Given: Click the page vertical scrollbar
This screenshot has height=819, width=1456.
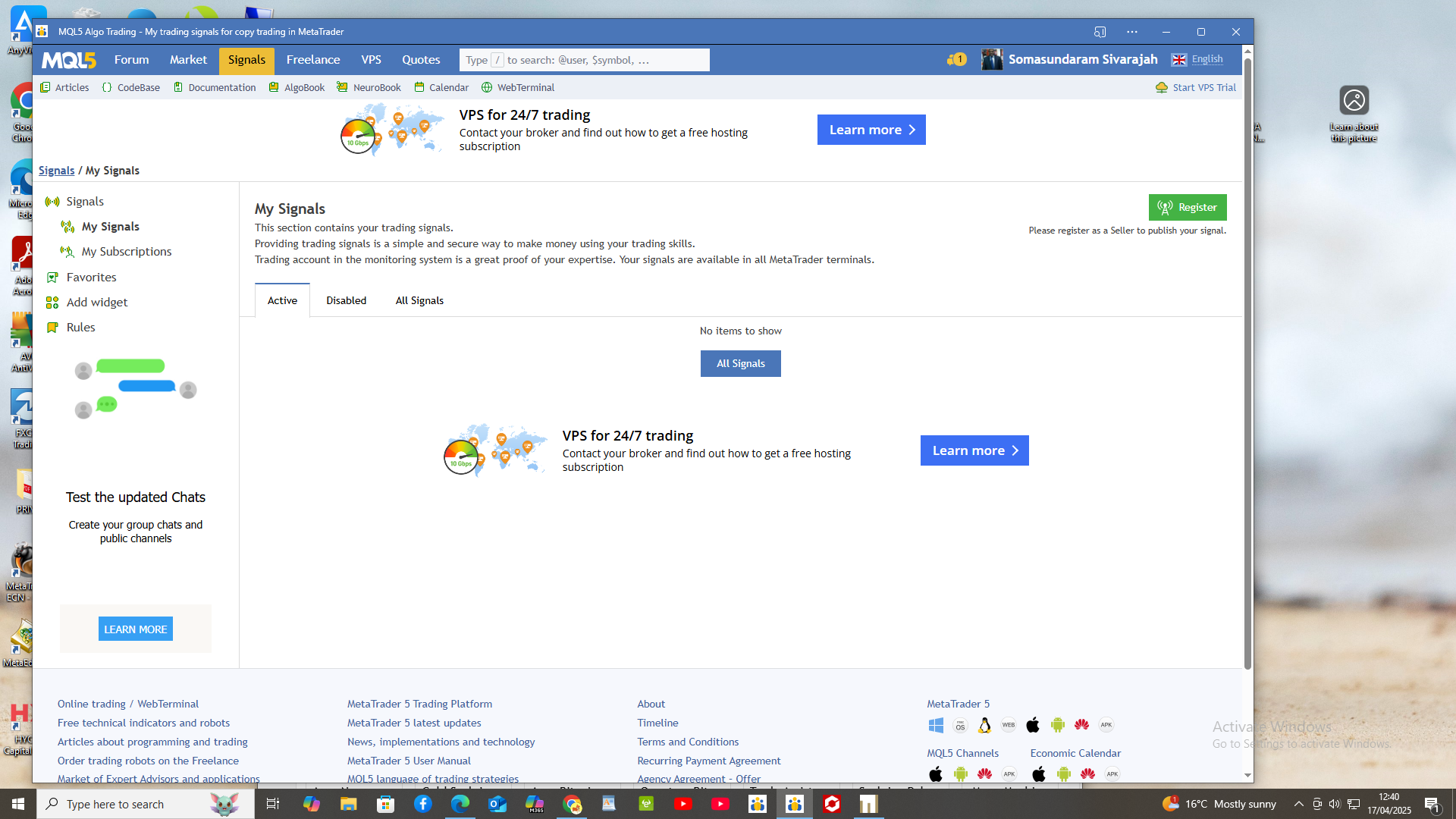Looking at the screenshot, I should pos(1247,364).
